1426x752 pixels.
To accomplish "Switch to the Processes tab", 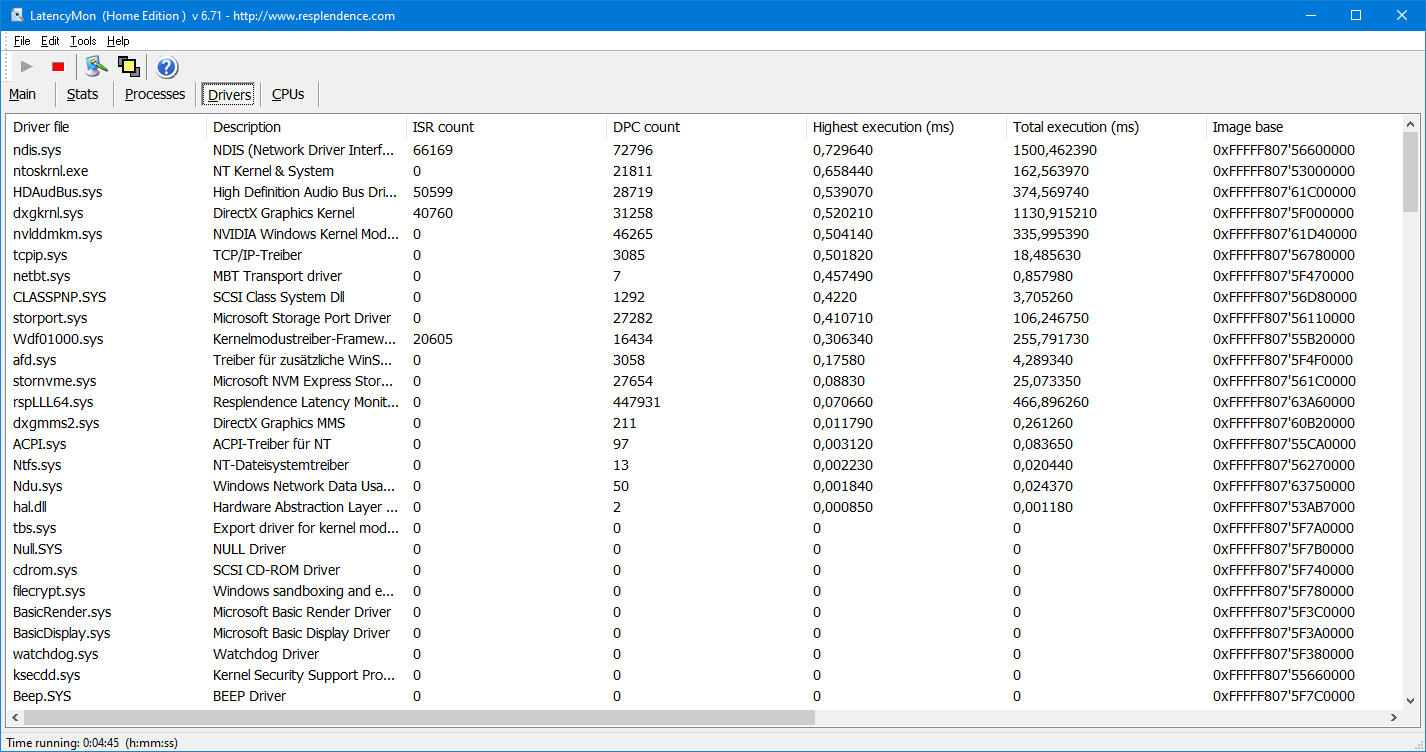I will (155, 94).
